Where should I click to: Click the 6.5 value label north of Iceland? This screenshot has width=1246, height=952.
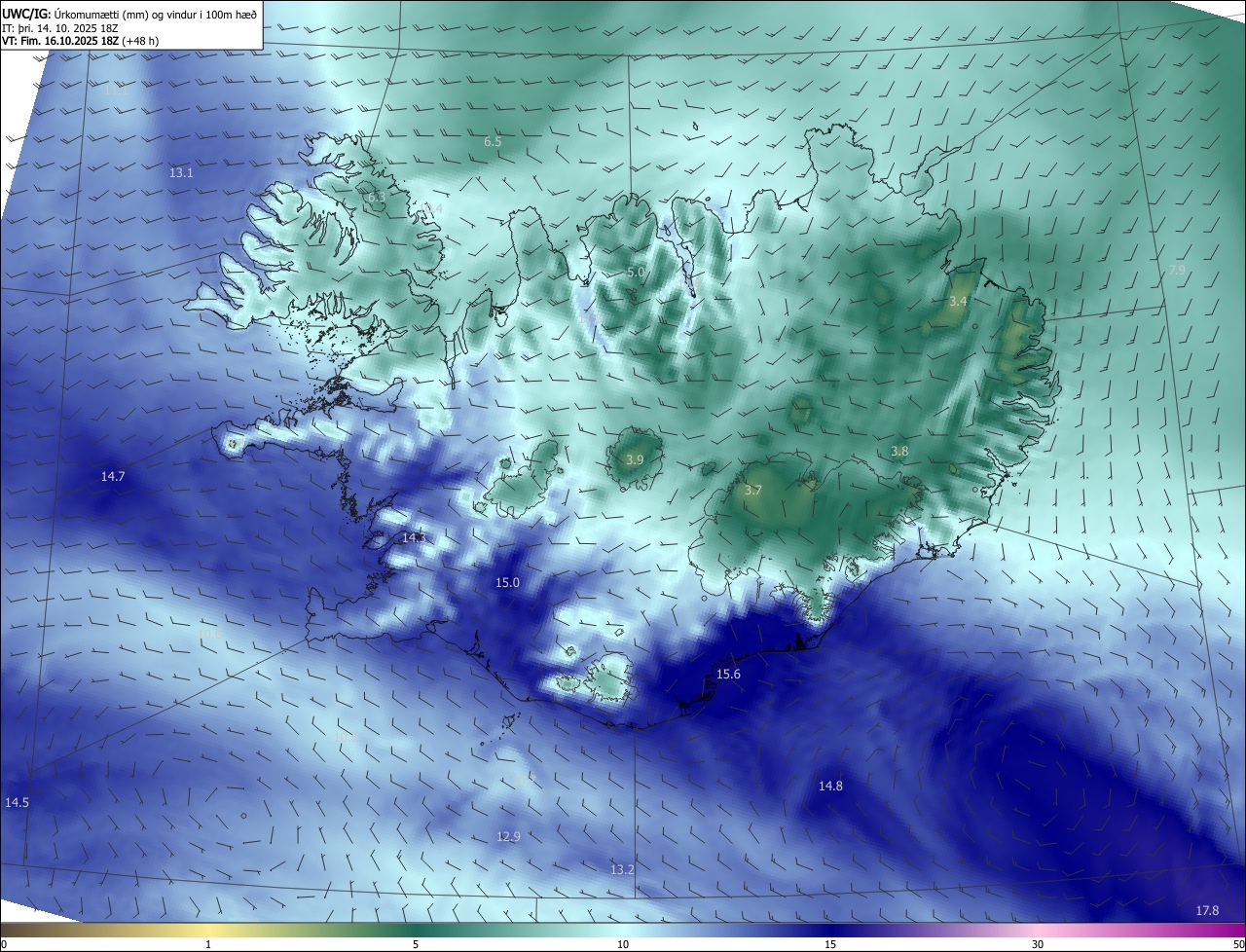coord(493,141)
